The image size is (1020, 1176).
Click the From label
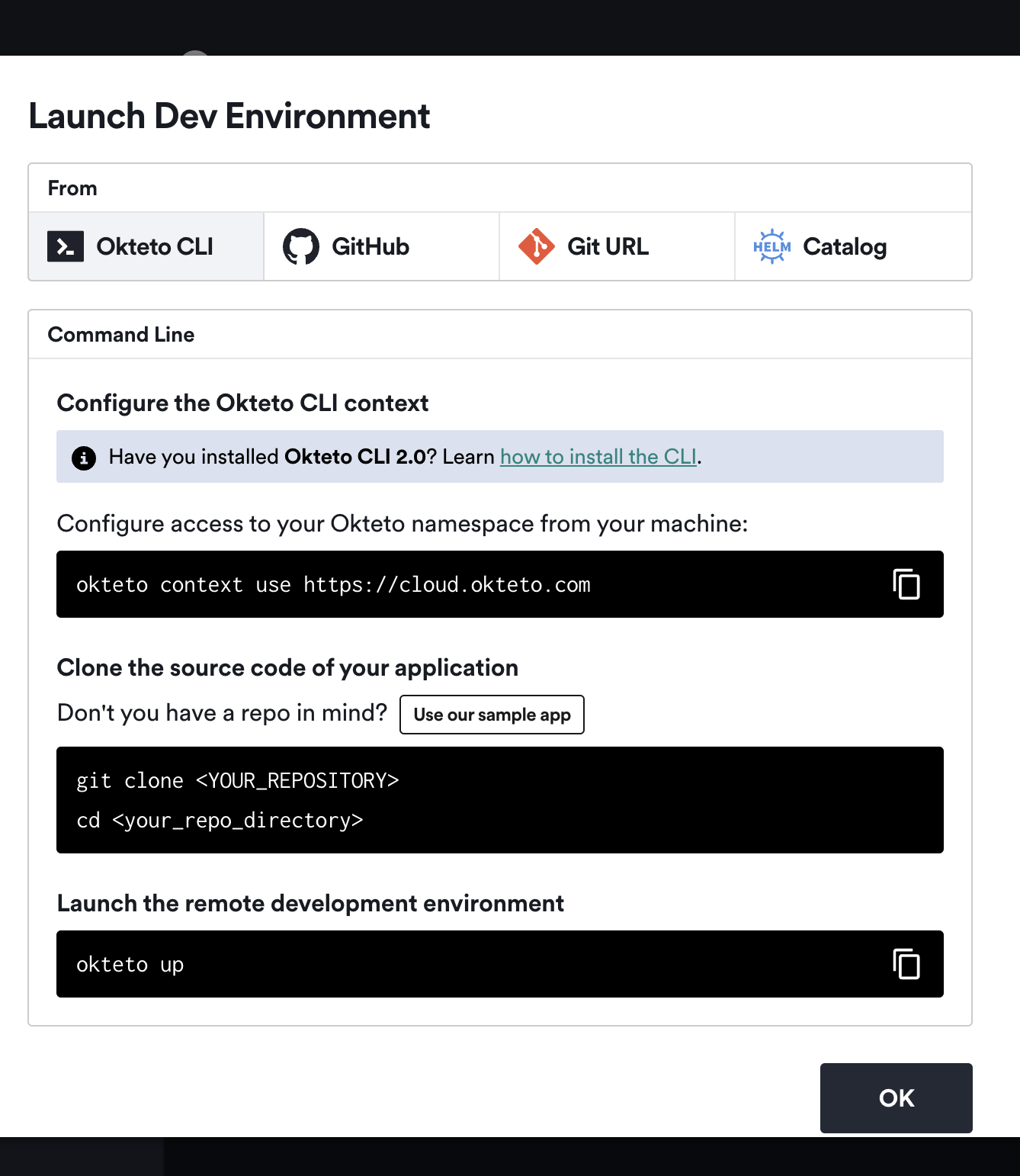pyautogui.click(x=72, y=188)
